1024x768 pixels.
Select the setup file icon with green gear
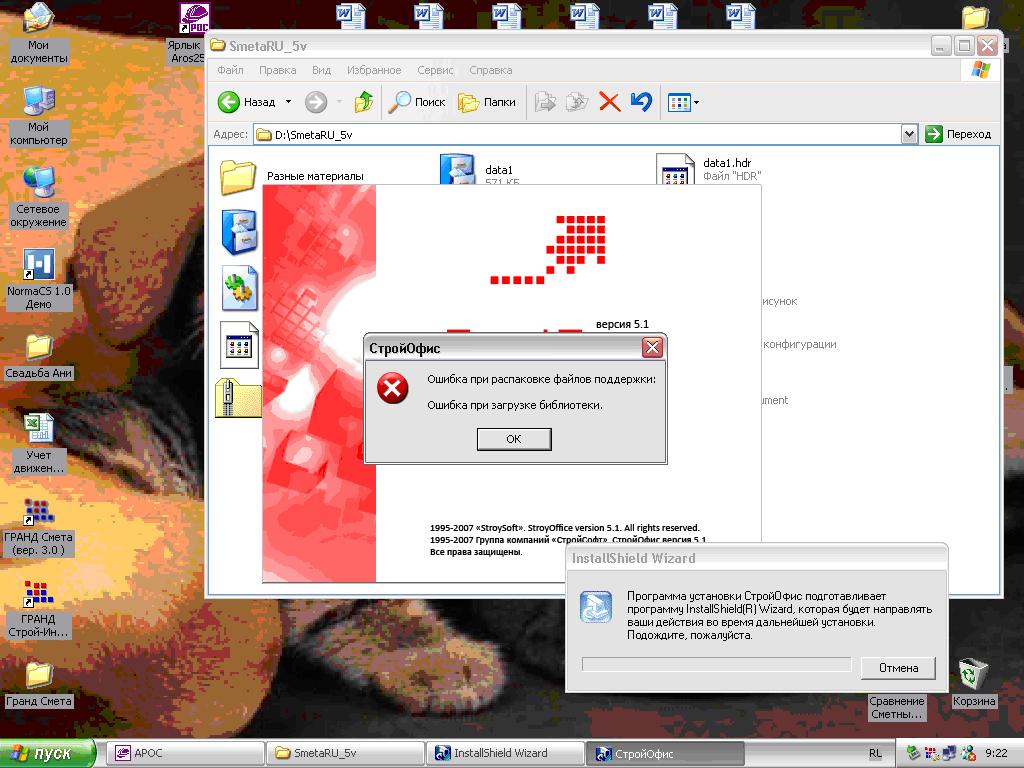239,288
